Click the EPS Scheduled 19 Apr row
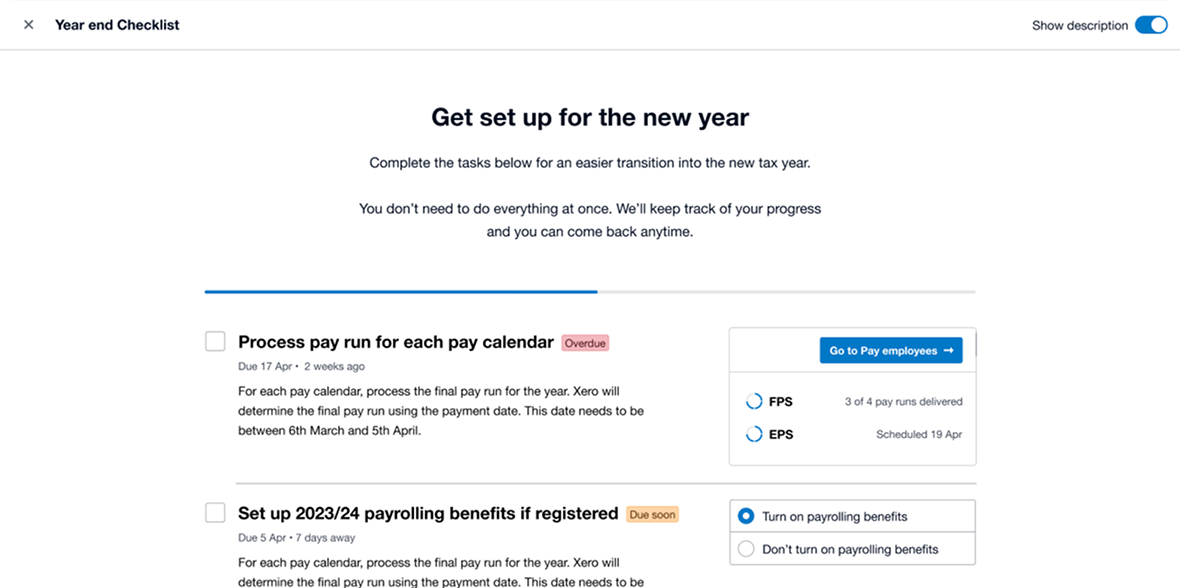The height and width of the screenshot is (588, 1180). coord(854,435)
